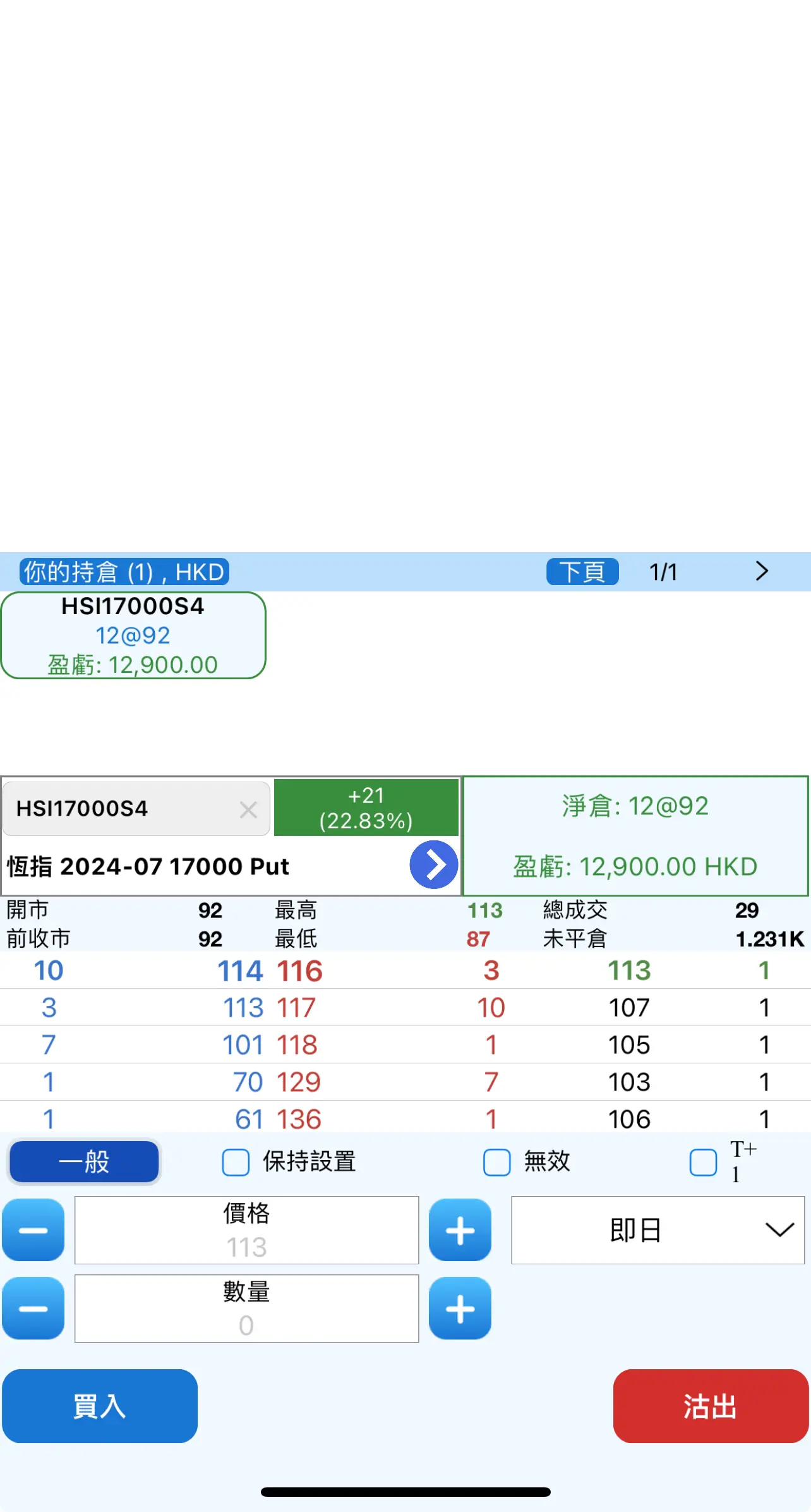Image resolution: width=811 pixels, height=1512 pixels.
Task: Select ask price 129
Action: point(299,1082)
